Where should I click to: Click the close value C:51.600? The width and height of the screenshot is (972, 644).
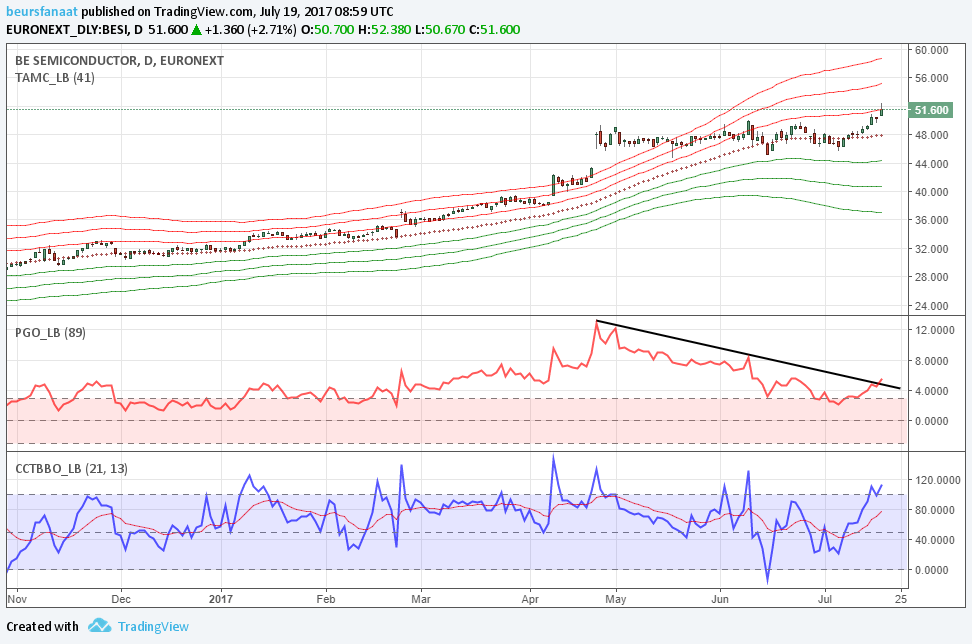495,30
